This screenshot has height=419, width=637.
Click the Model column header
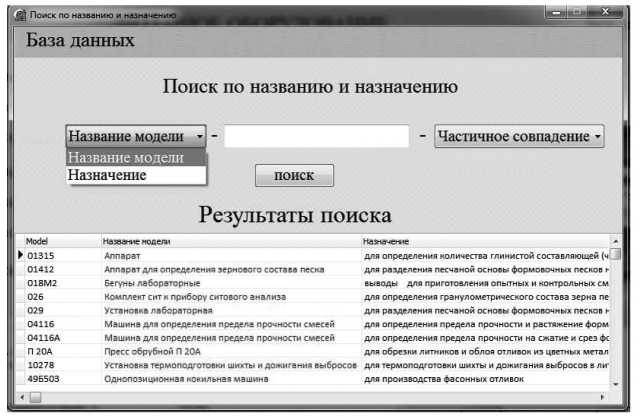[63, 241]
